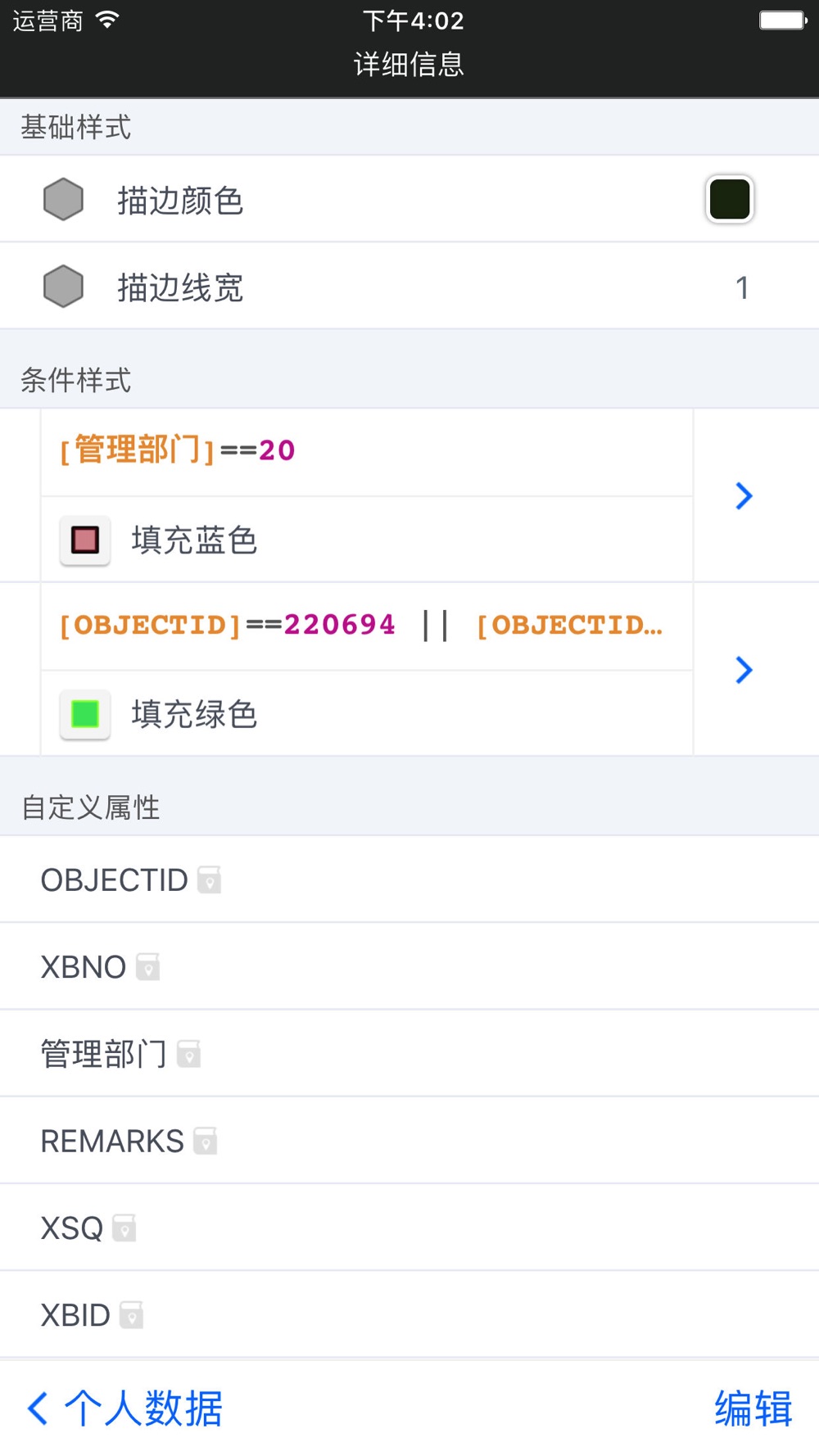
Task: Tap the 编辑 button
Action: click(x=753, y=1409)
